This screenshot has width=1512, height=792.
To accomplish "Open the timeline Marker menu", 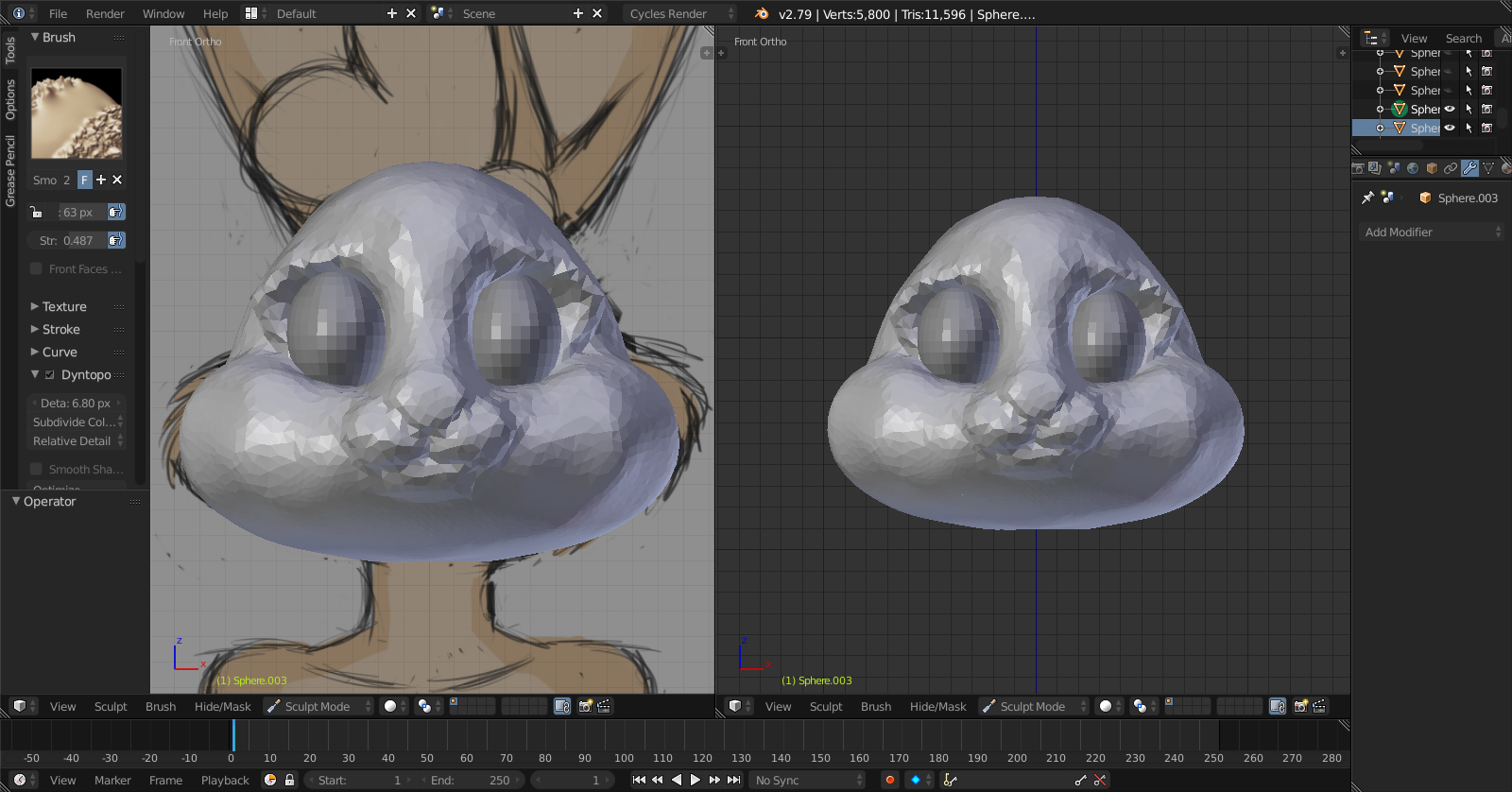I will click(112, 780).
